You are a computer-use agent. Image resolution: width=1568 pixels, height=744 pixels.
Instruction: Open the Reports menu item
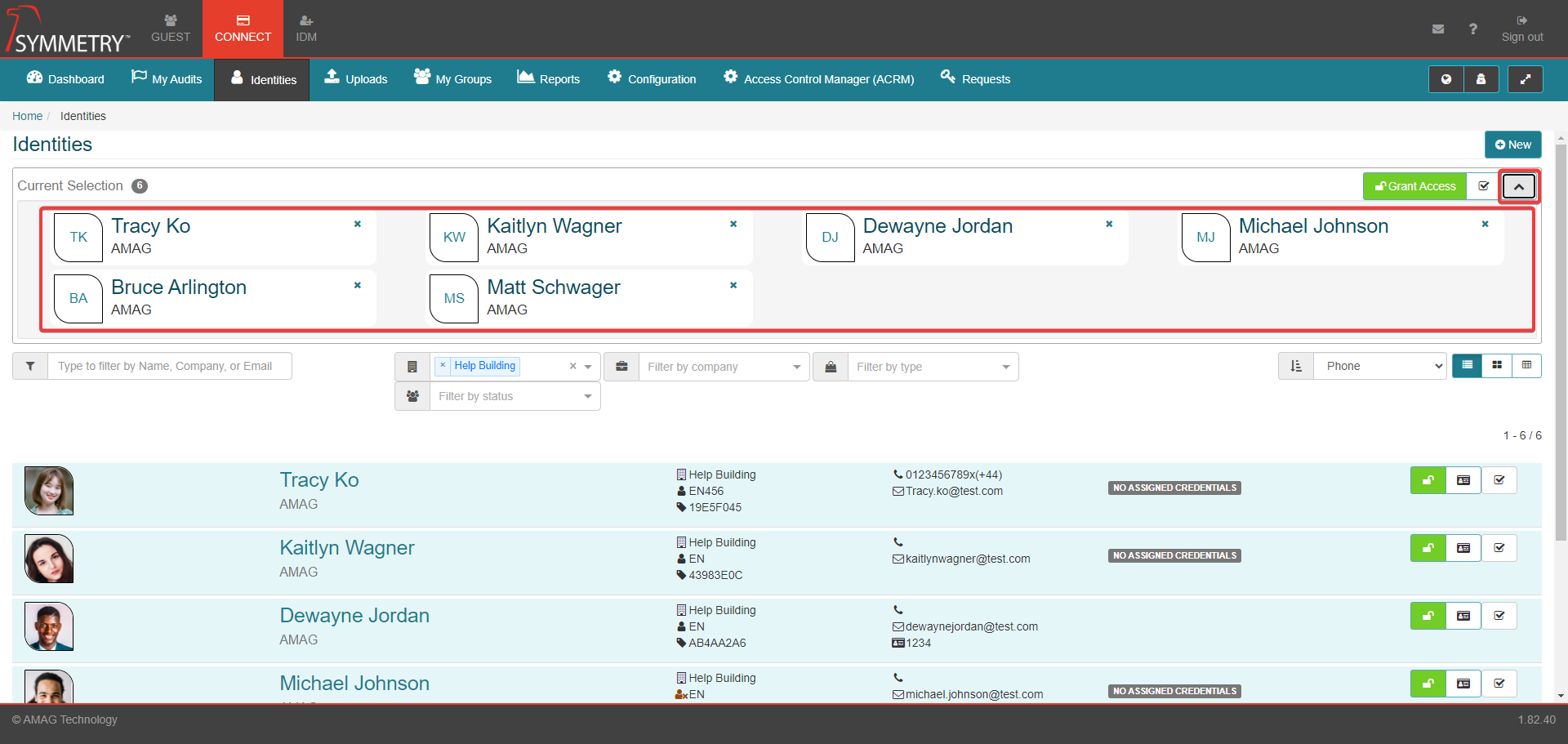[x=549, y=79]
